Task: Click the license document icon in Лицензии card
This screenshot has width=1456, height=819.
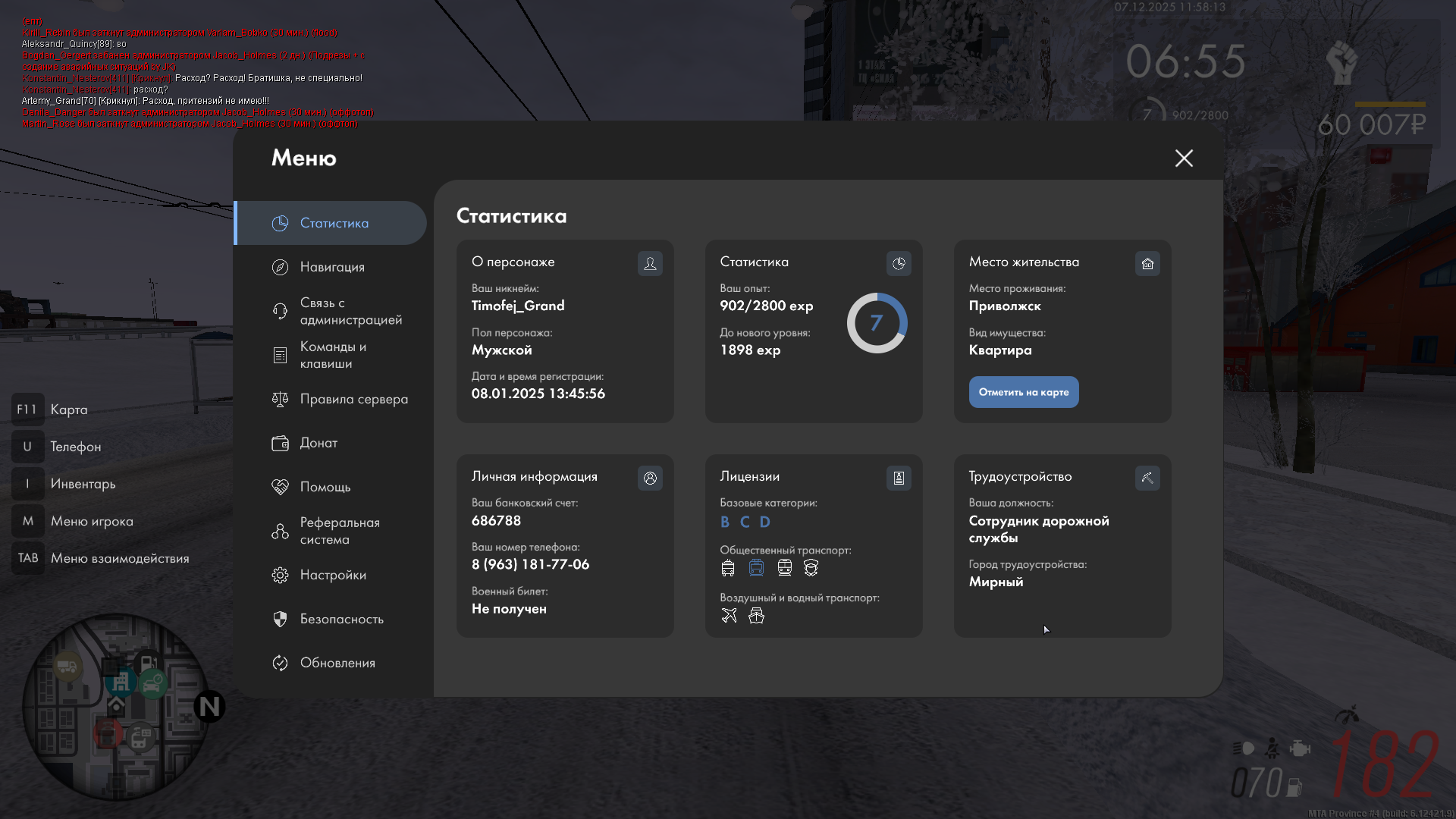Action: (899, 478)
